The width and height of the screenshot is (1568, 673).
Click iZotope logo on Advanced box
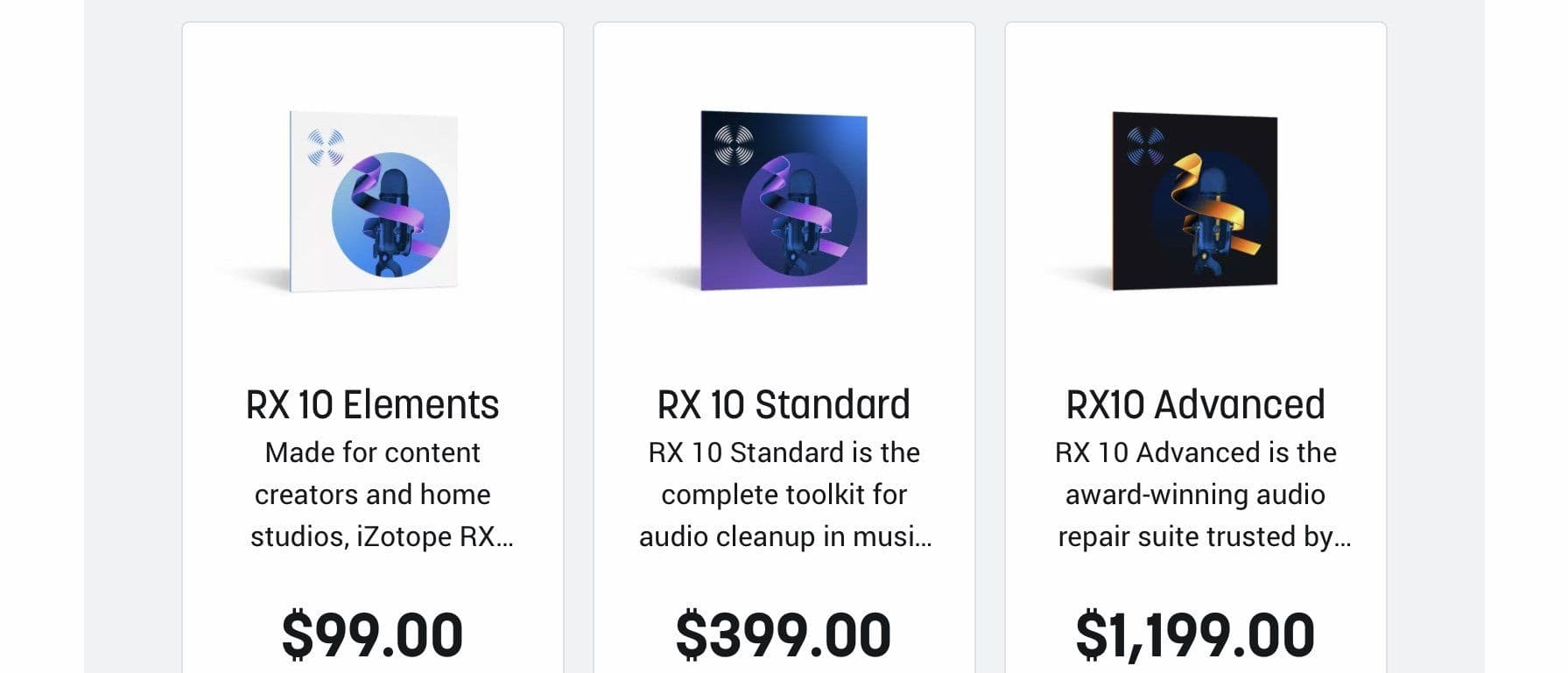pyautogui.click(x=1145, y=146)
